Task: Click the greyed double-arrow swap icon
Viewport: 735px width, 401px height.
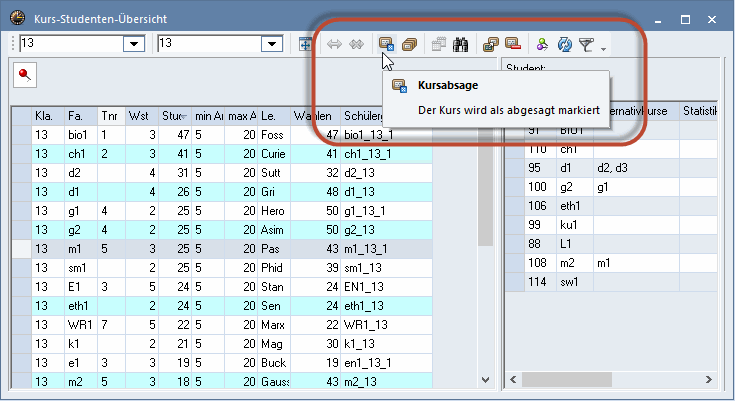Action: (x=334, y=45)
